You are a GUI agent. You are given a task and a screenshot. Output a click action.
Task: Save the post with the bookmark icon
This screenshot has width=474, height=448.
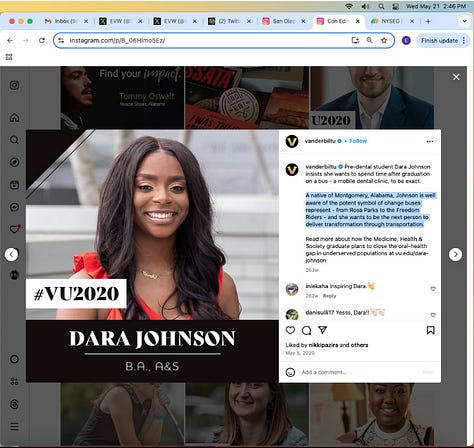(x=430, y=330)
